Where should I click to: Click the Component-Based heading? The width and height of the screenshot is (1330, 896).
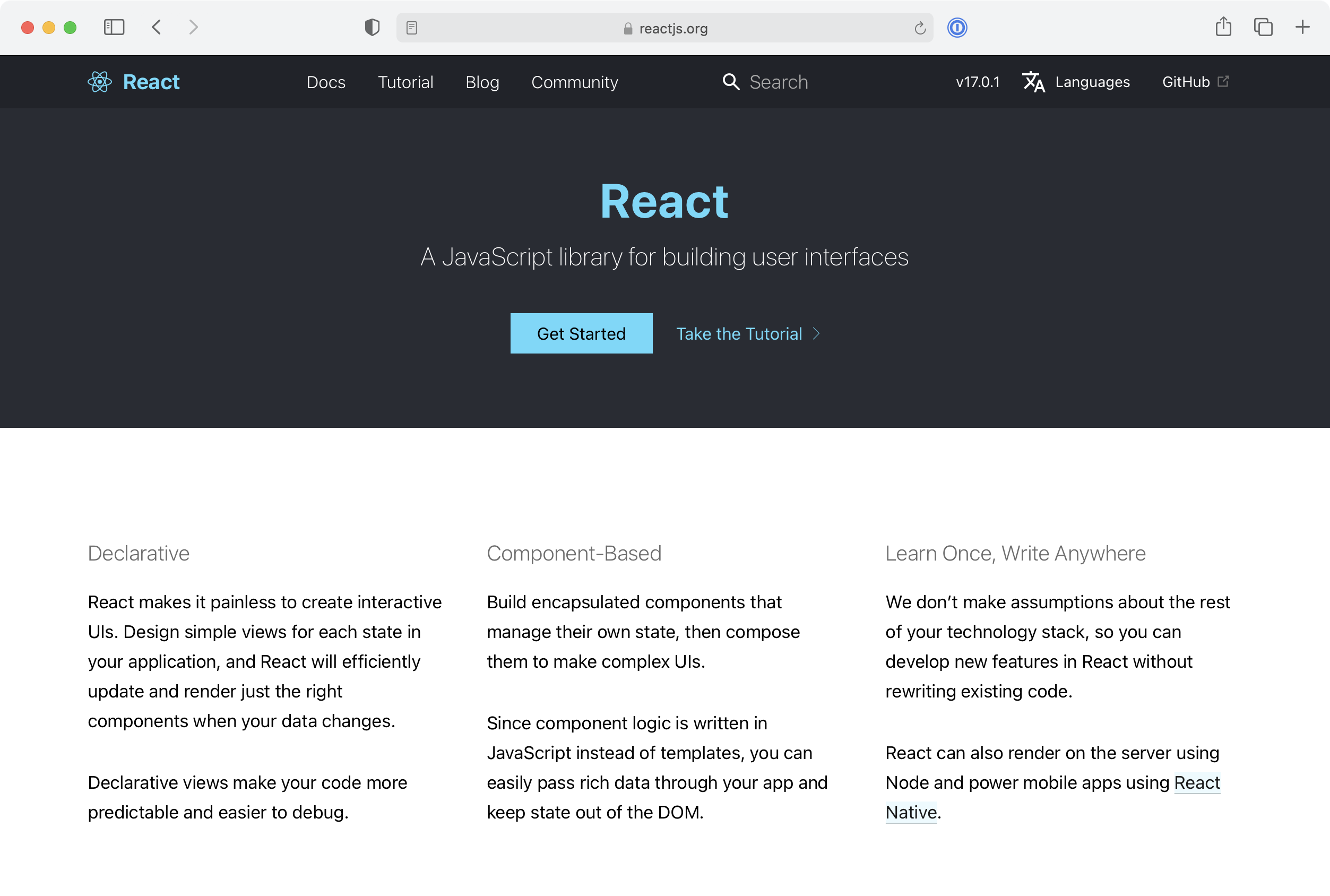point(574,553)
